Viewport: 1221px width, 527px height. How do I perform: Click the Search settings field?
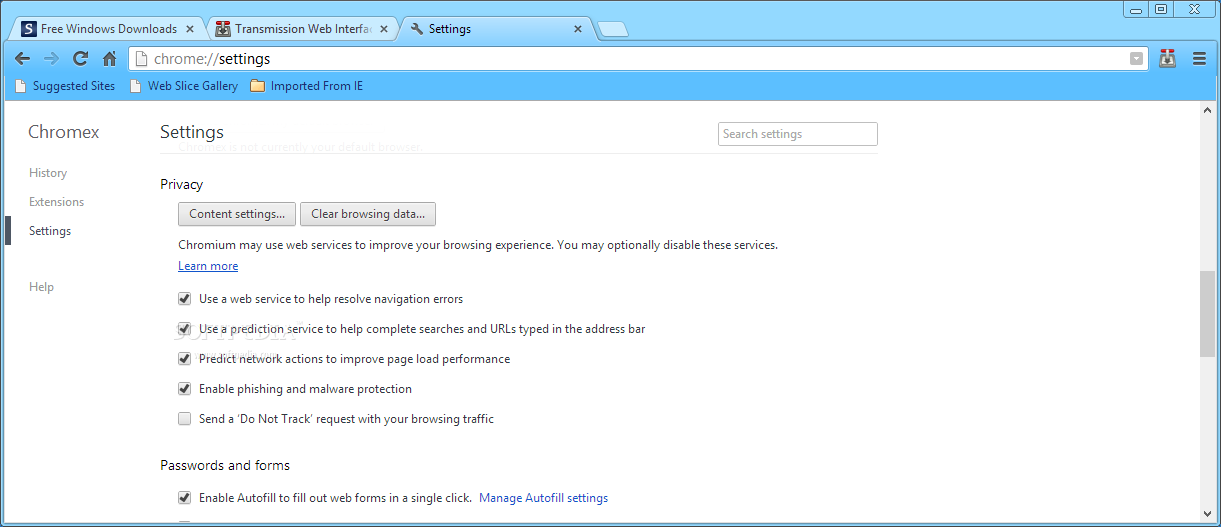point(797,134)
